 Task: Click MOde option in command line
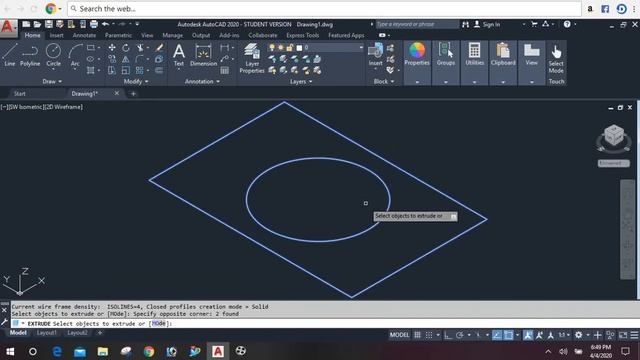159,323
